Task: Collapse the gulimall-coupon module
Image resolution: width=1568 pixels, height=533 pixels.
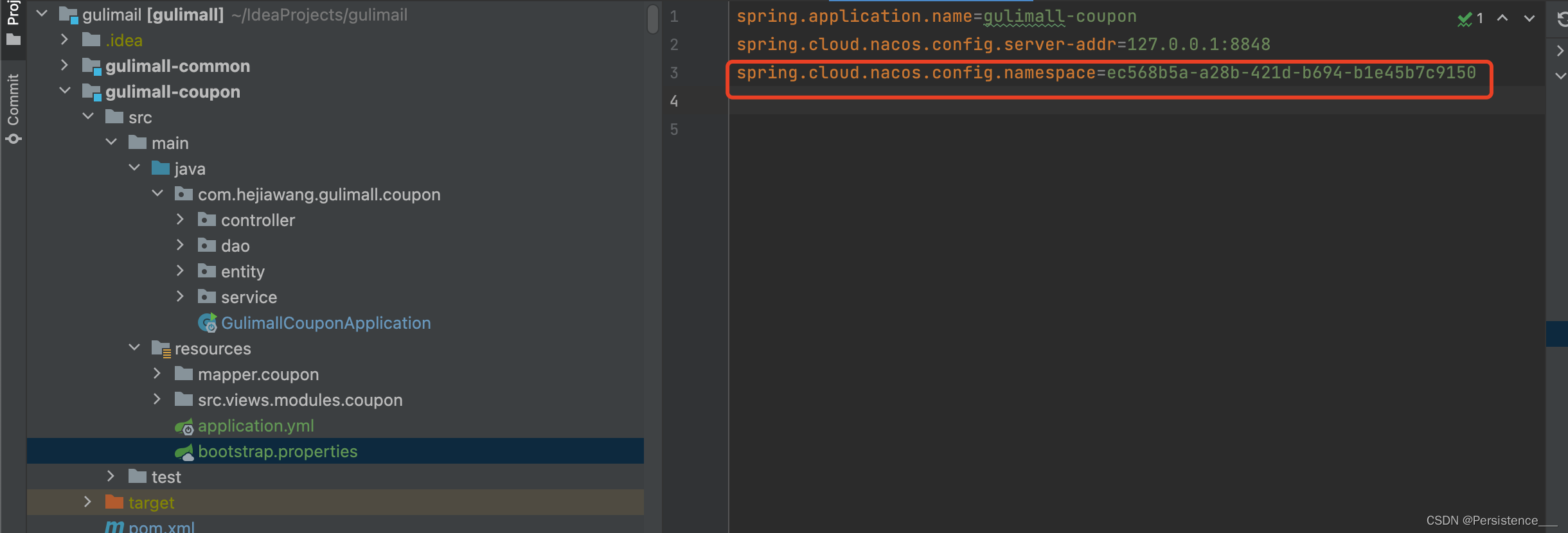Action: pyautogui.click(x=64, y=91)
